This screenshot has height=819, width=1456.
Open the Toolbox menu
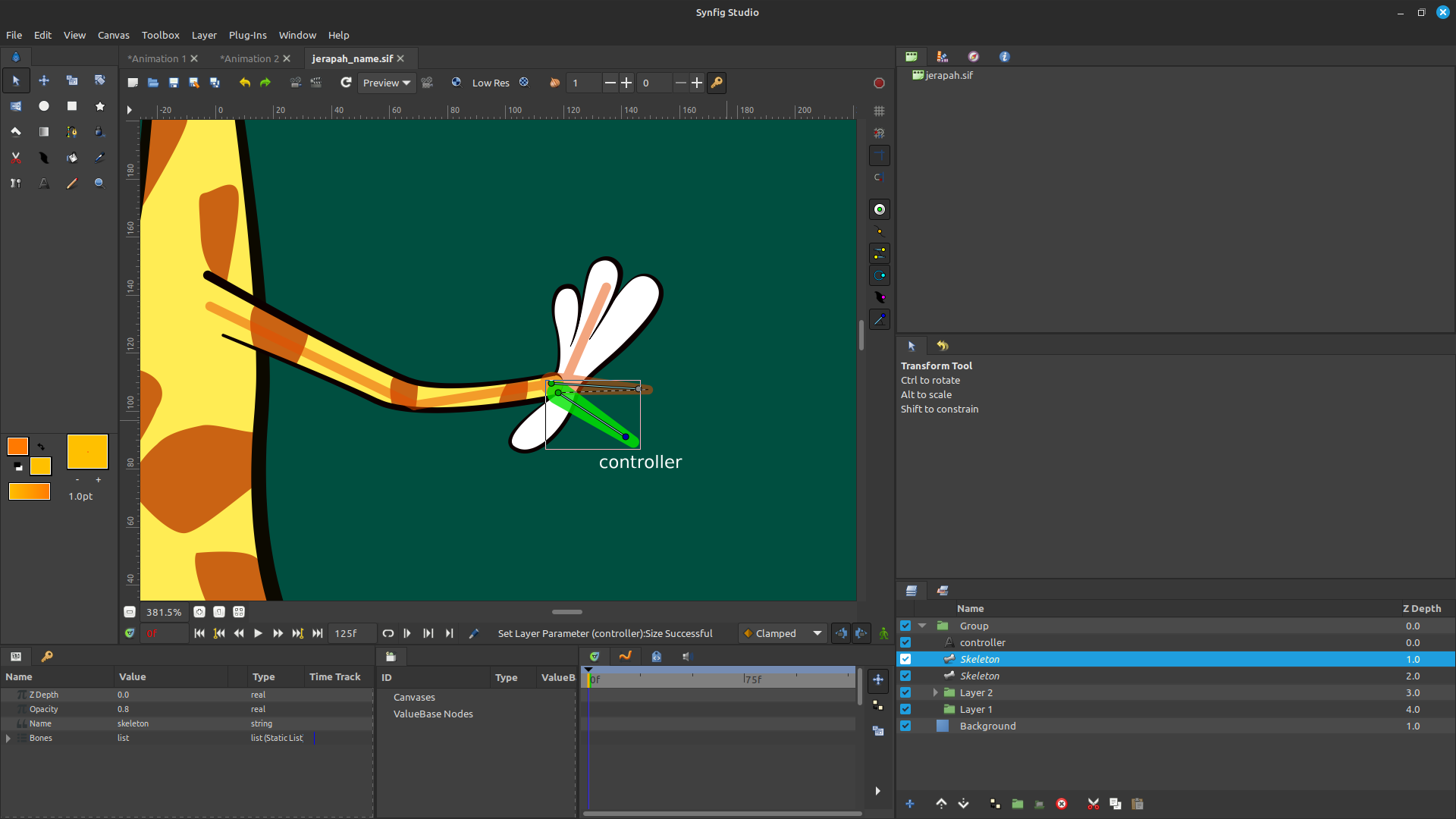(x=160, y=35)
